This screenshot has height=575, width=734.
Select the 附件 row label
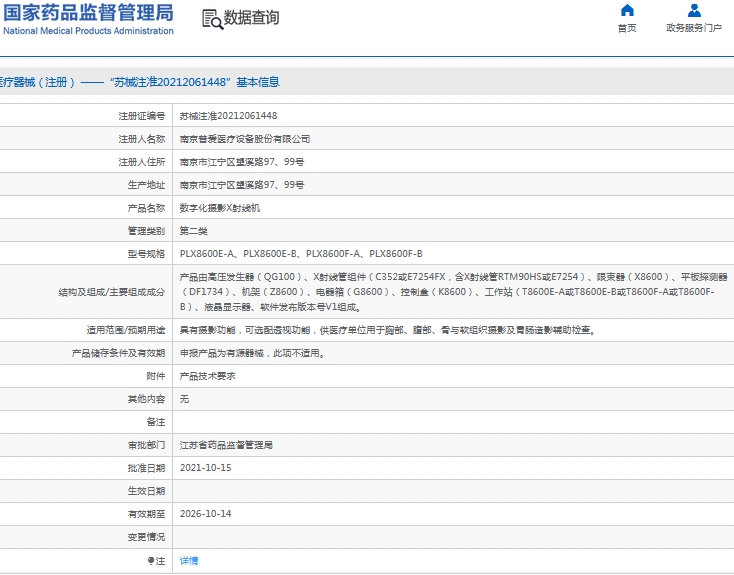pyautogui.click(x=156, y=376)
